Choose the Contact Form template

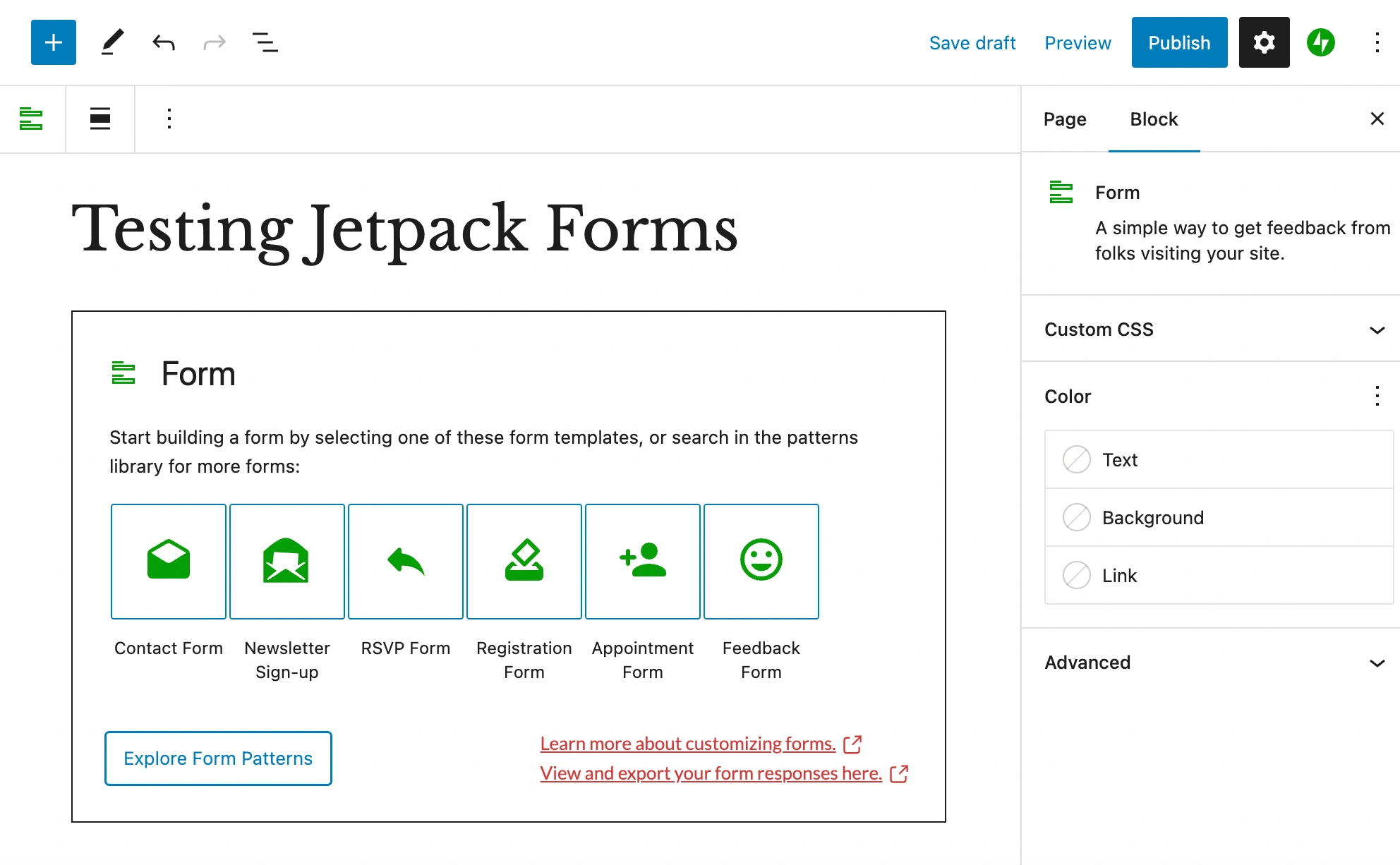click(169, 561)
